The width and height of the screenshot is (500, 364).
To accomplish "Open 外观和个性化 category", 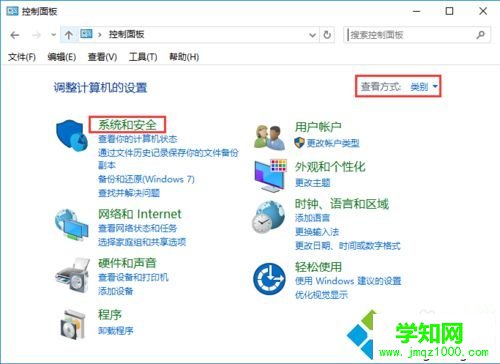I will [330, 166].
